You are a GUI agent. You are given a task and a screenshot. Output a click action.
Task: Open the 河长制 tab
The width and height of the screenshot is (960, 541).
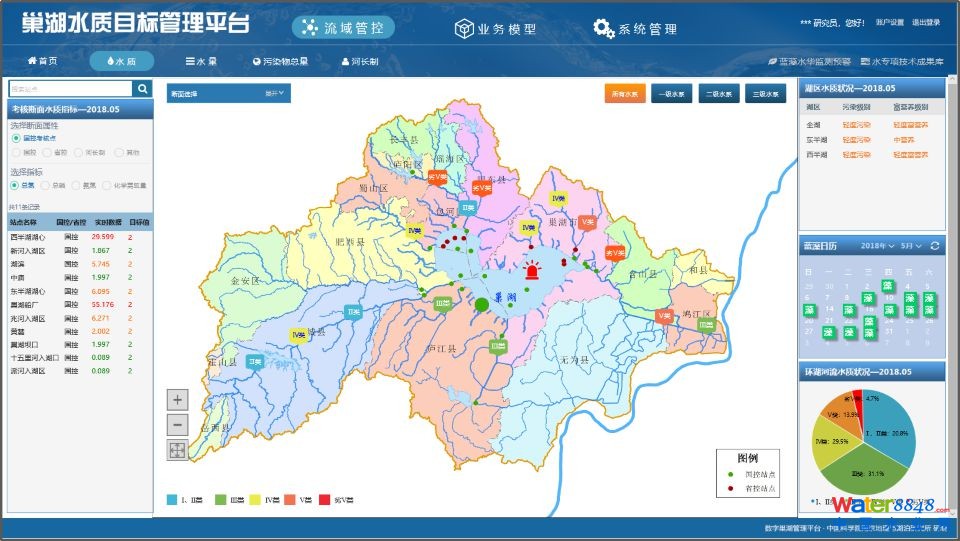tap(359, 61)
